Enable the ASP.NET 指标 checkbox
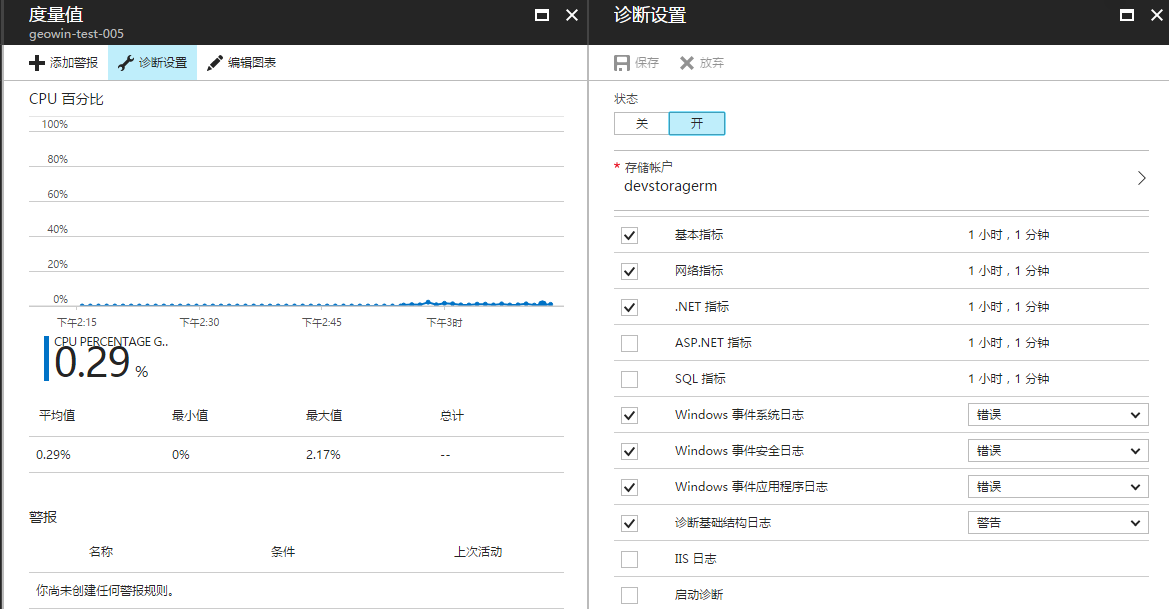This screenshot has width=1169, height=609. [629, 344]
